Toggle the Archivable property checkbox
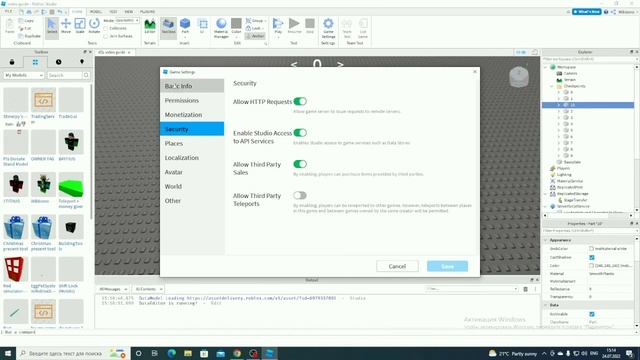The width and height of the screenshot is (640, 360). coord(592,314)
